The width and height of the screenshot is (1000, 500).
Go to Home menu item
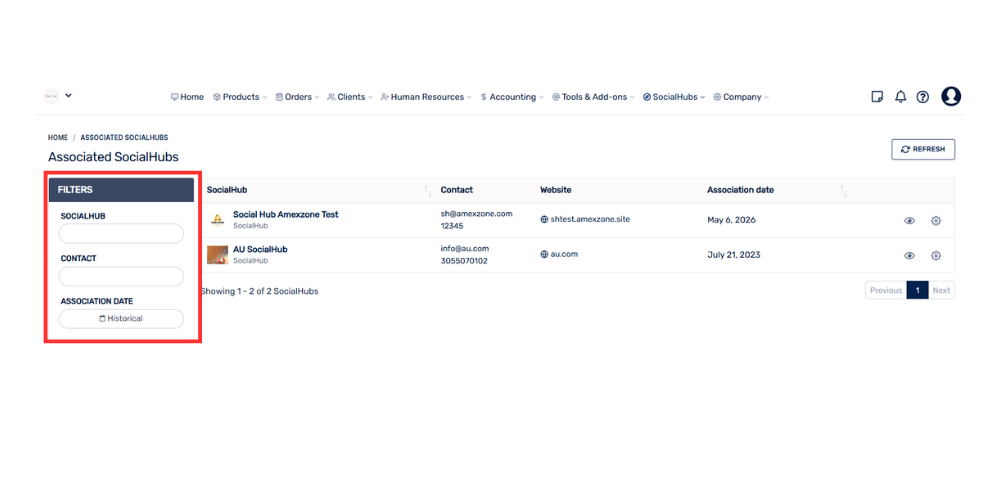(187, 97)
